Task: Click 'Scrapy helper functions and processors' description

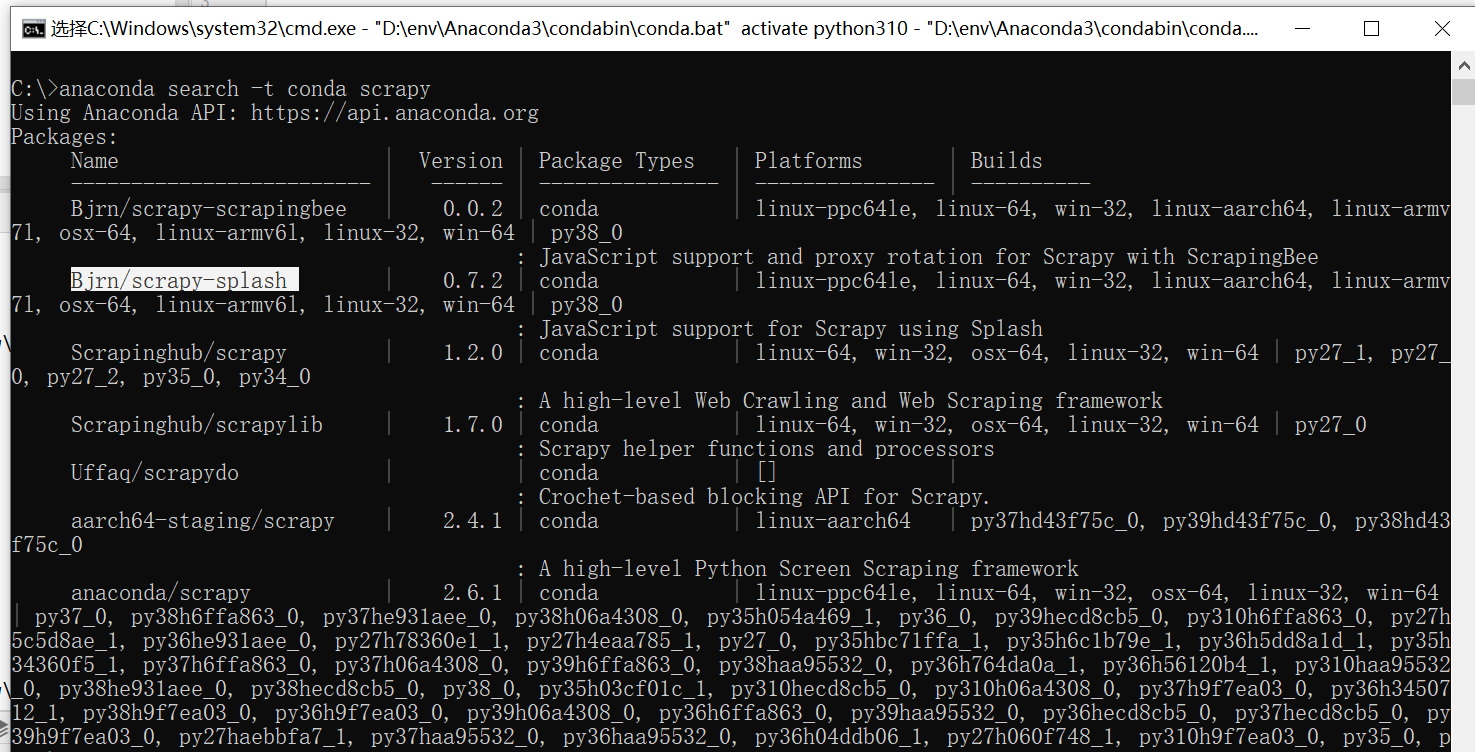Action: 766,449
